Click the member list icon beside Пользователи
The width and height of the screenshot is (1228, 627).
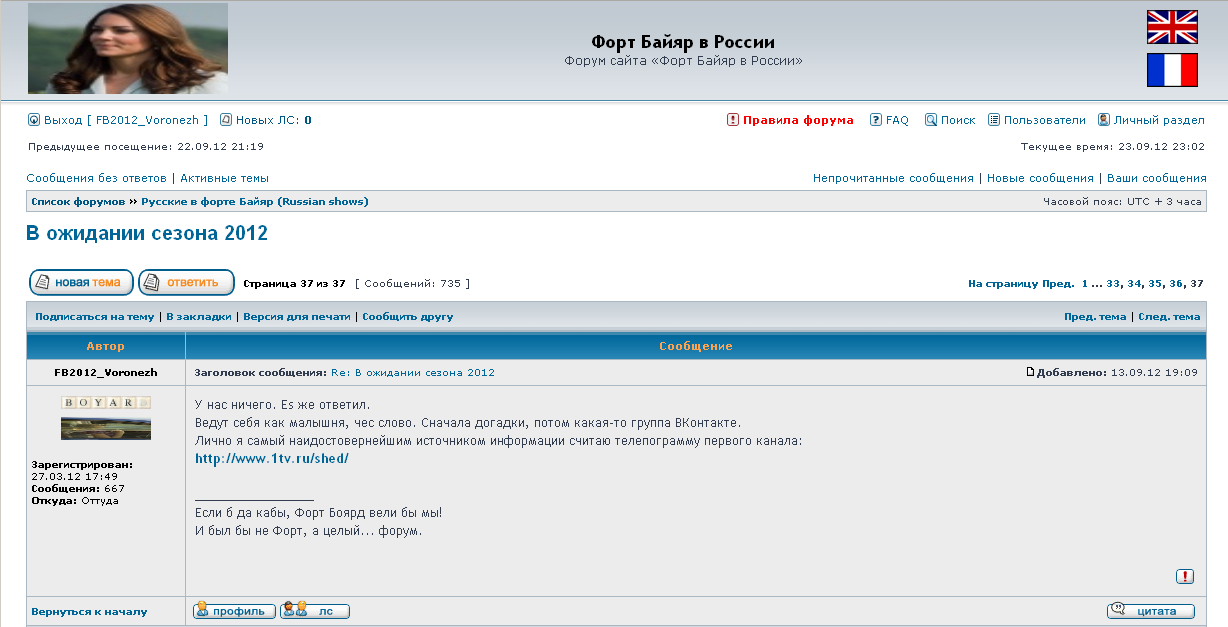(994, 120)
